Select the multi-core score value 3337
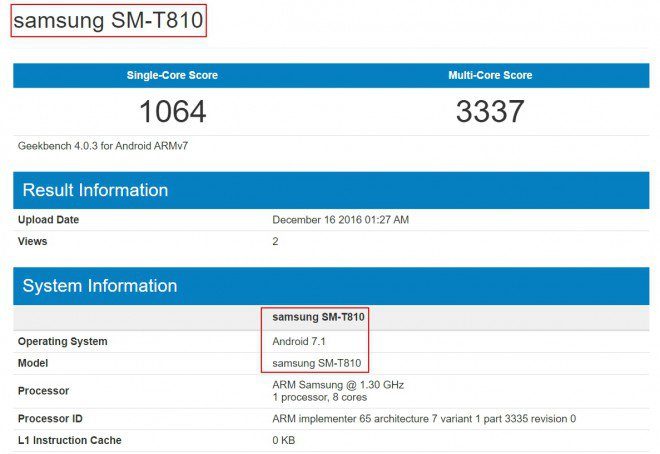Viewport: 660px width, 454px height. (x=490, y=111)
